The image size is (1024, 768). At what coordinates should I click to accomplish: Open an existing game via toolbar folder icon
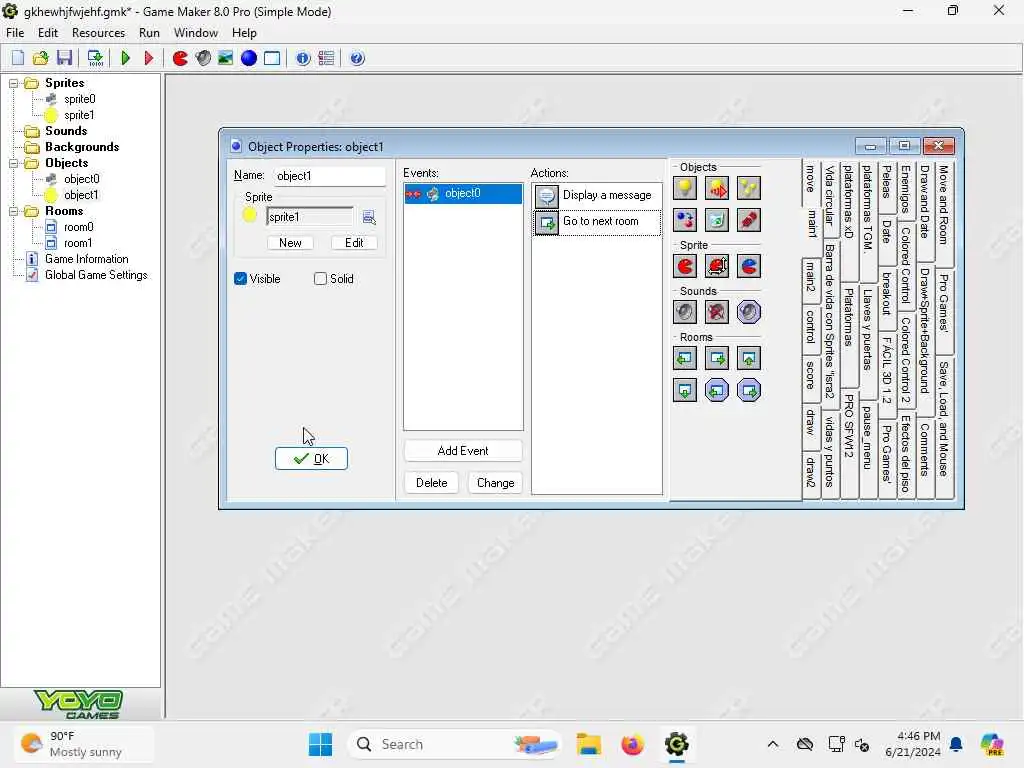coord(40,58)
